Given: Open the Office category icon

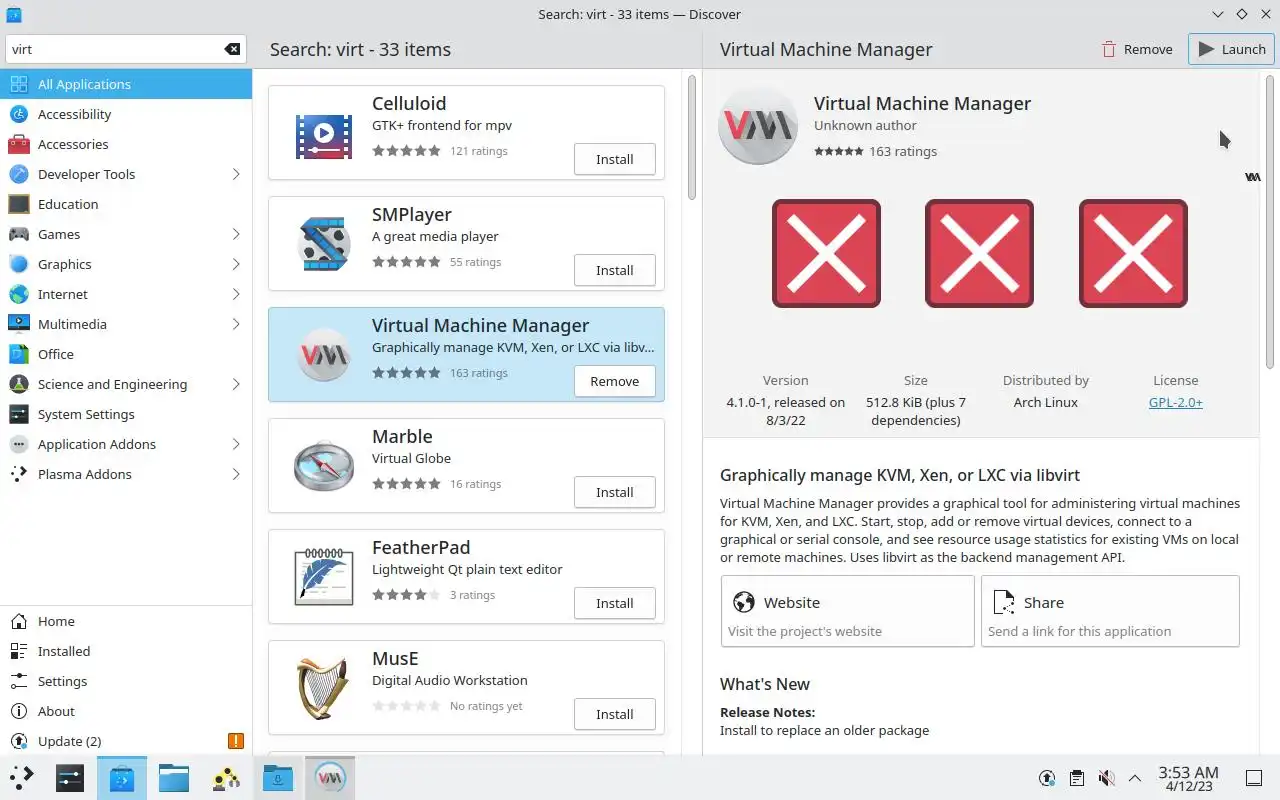Looking at the screenshot, I should pyautogui.click(x=18, y=354).
